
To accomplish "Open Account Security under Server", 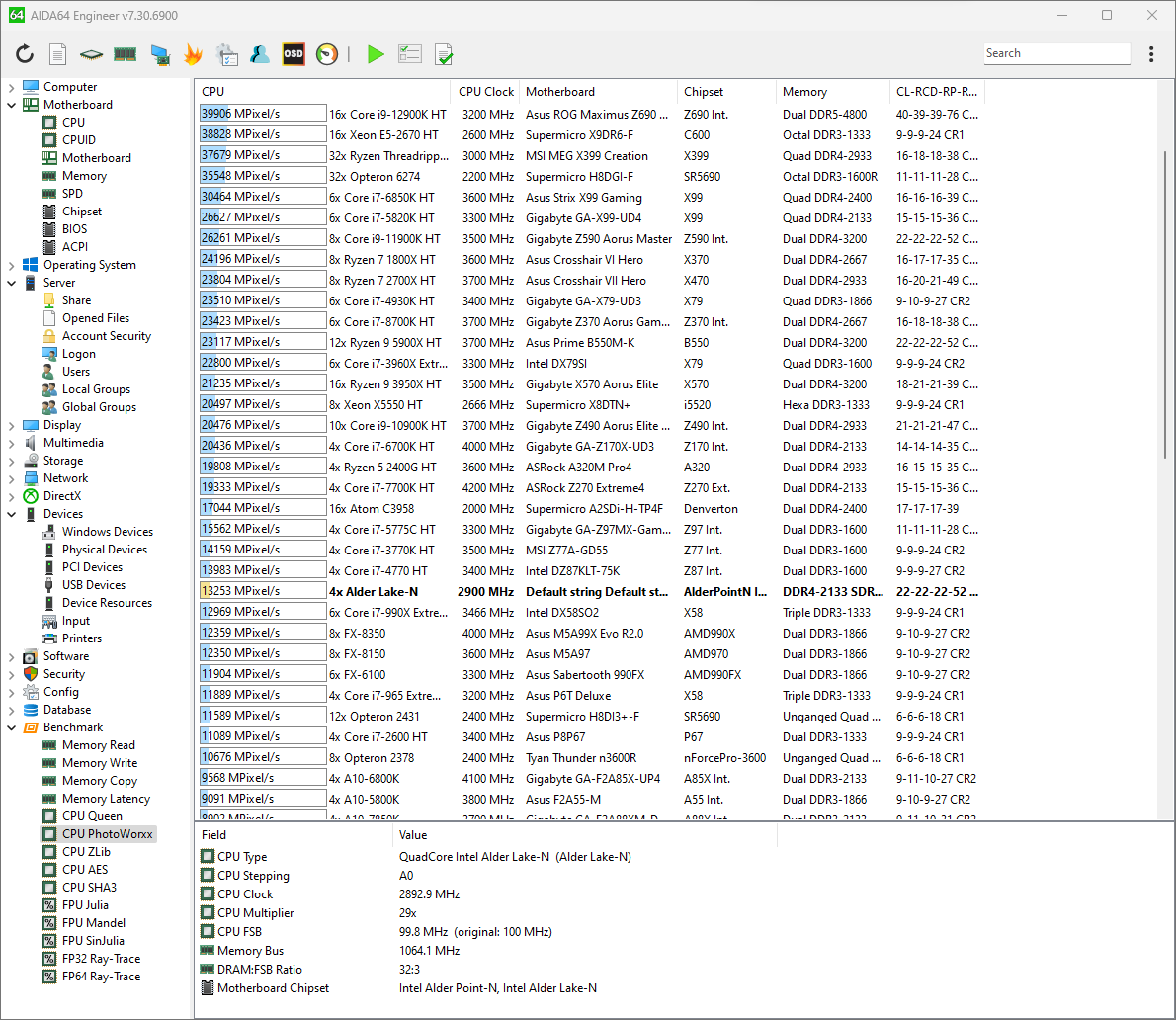I will pyautogui.click(x=107, y=336).
